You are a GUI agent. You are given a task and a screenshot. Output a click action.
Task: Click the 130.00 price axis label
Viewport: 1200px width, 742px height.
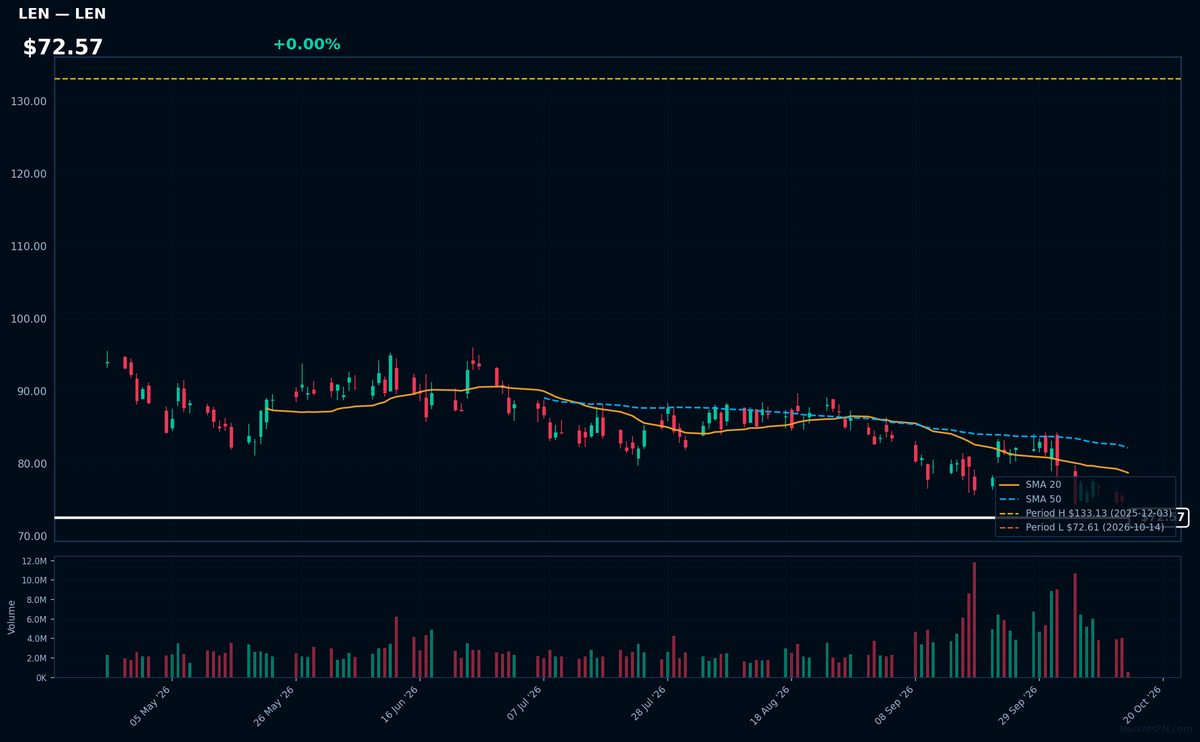point(30,101)
